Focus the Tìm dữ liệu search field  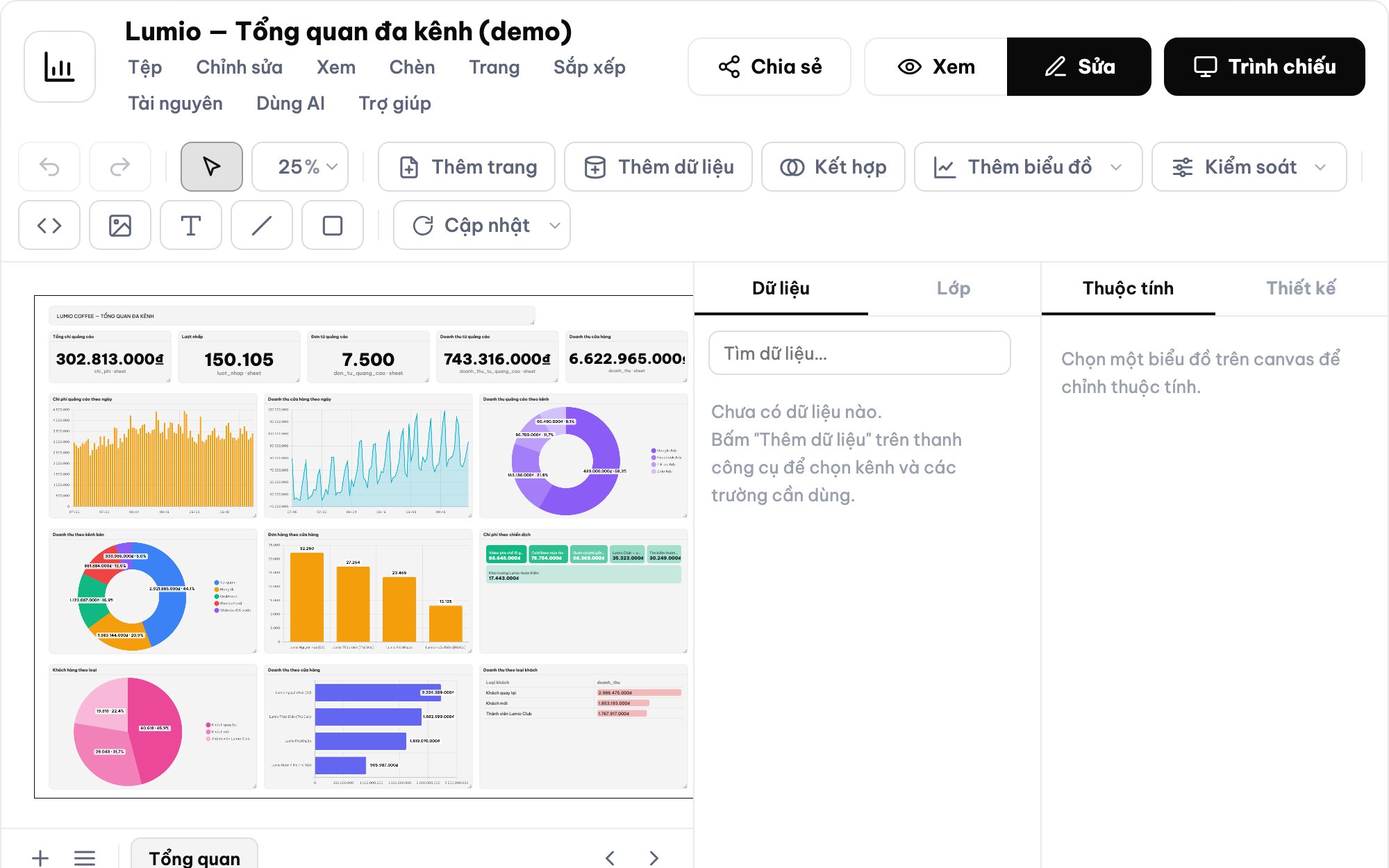point(860,353)
